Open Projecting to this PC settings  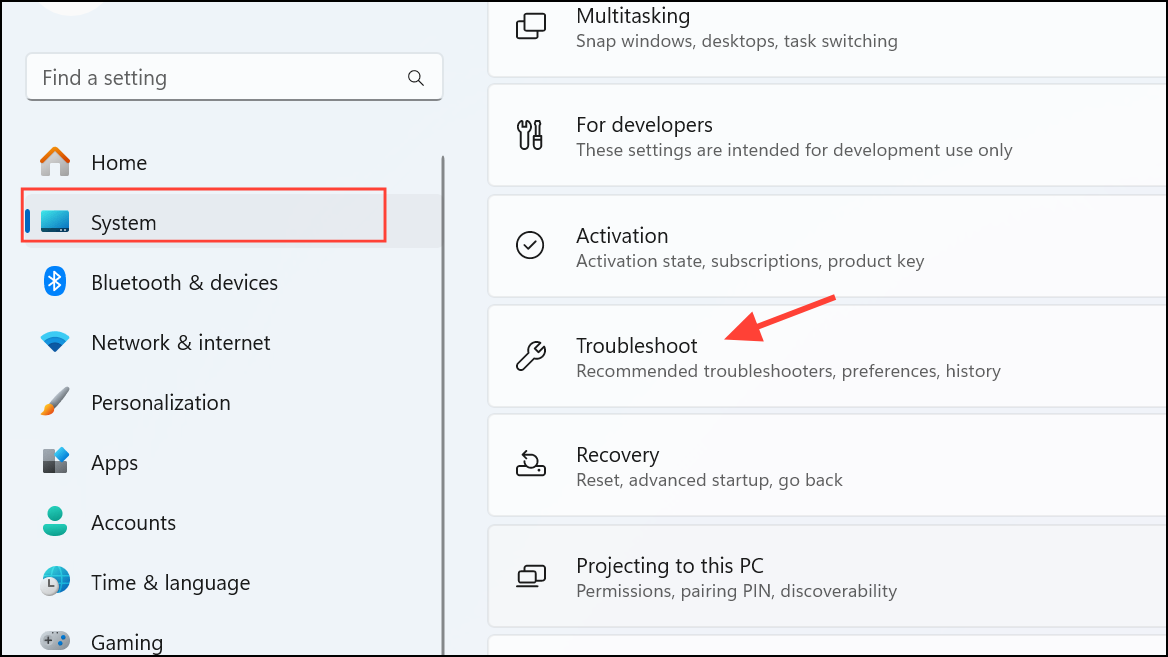(x=827, y=577)
